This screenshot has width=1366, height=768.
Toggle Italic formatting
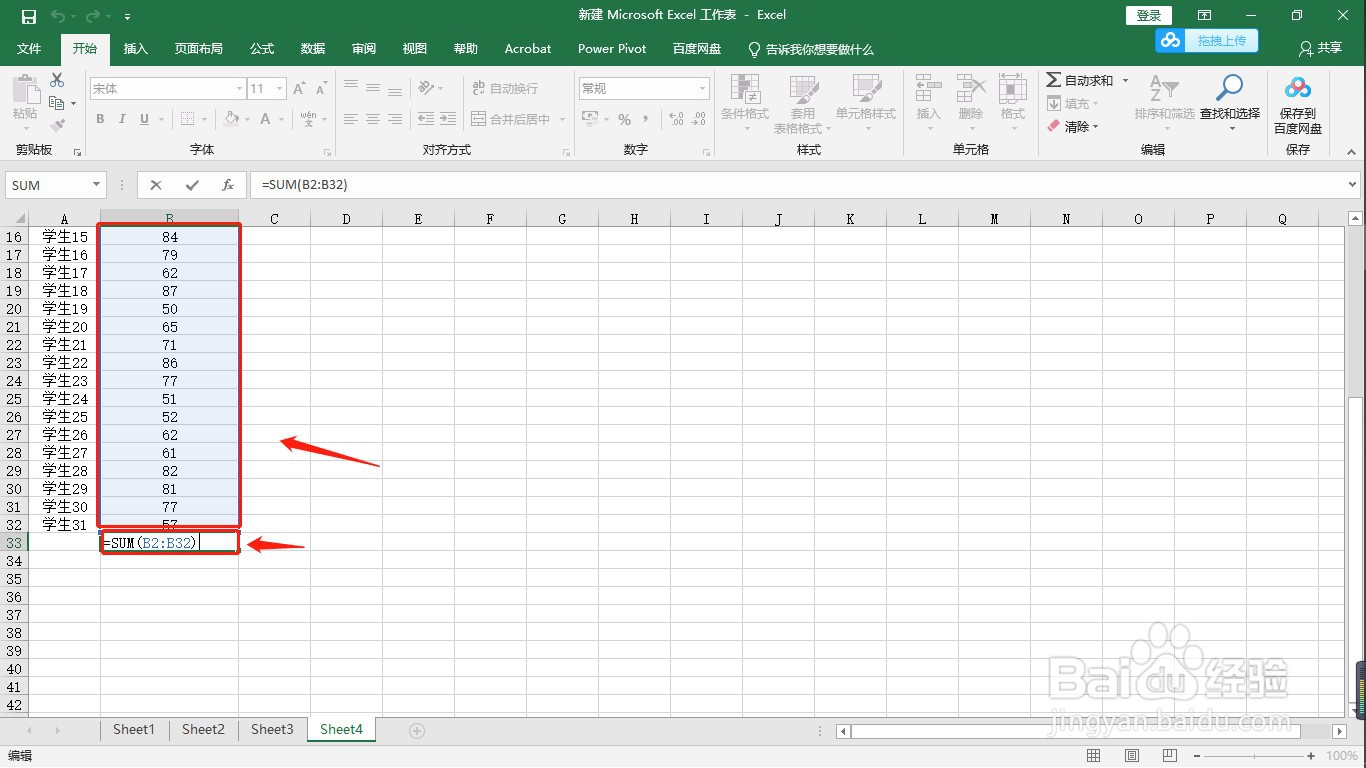122,119
